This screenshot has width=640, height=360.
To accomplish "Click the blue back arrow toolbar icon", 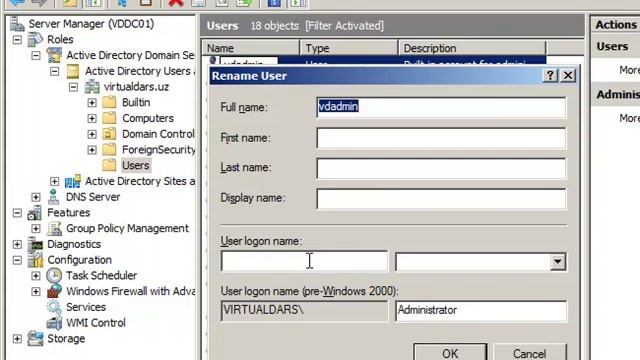I will [x=17, y=3].
